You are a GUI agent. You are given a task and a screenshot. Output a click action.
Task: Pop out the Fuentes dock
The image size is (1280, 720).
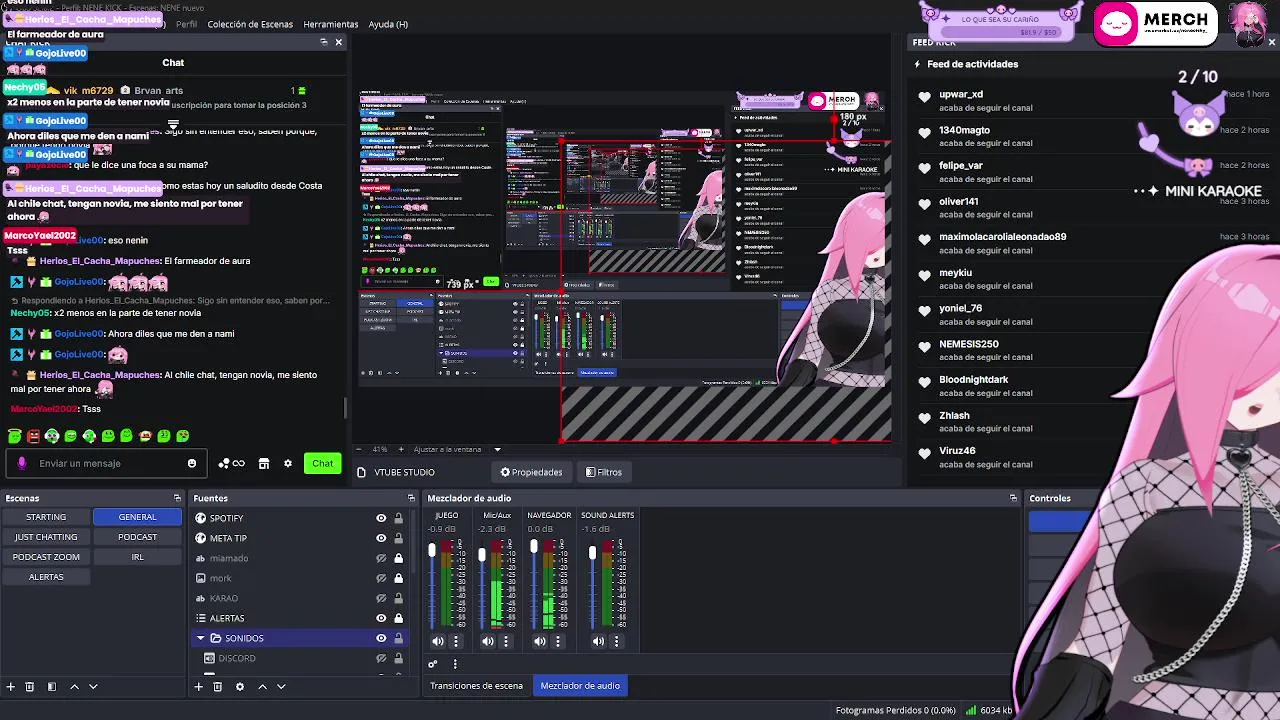click(x=411, y=498)
